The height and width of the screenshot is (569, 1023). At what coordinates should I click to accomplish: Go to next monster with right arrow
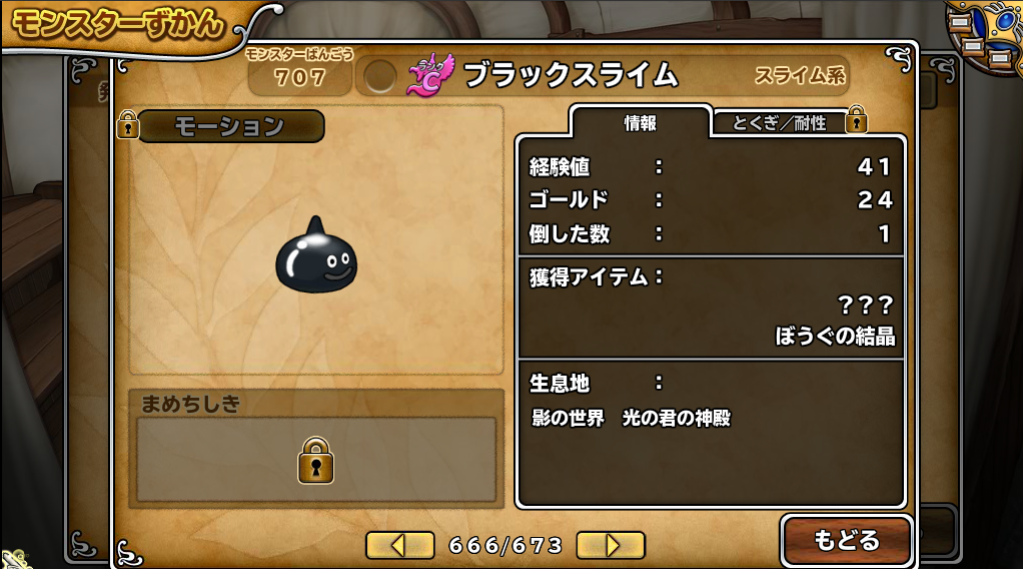[x=611, y=545]
